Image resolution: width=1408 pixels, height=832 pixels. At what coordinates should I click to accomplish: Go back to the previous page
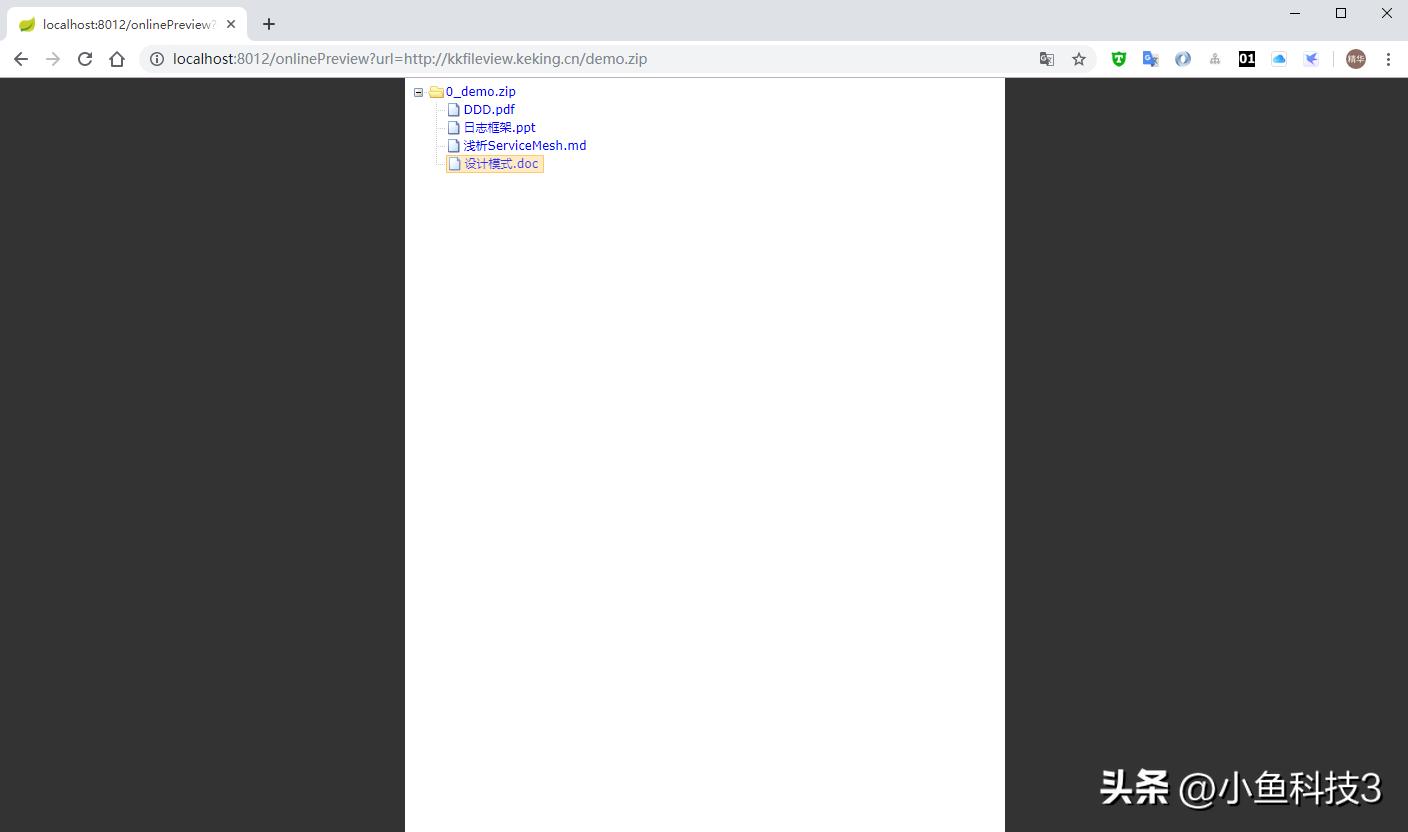pyautogui.click(x=20, y=58)
